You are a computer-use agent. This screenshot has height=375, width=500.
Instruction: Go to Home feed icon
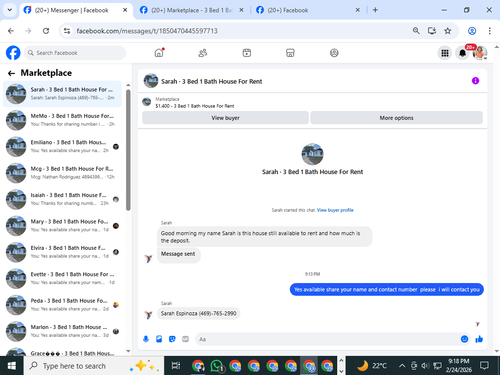tap(159, 53)
